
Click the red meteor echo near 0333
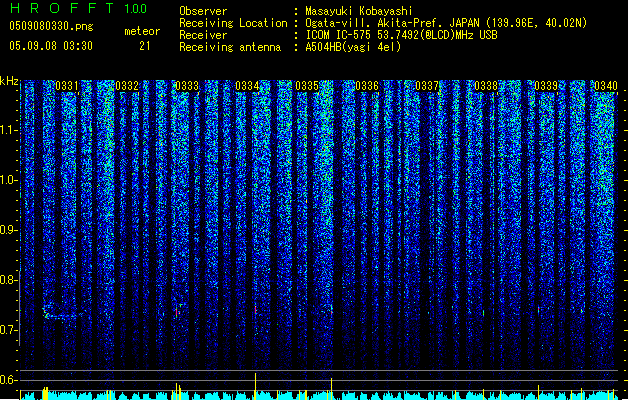(x=177, y=312)
